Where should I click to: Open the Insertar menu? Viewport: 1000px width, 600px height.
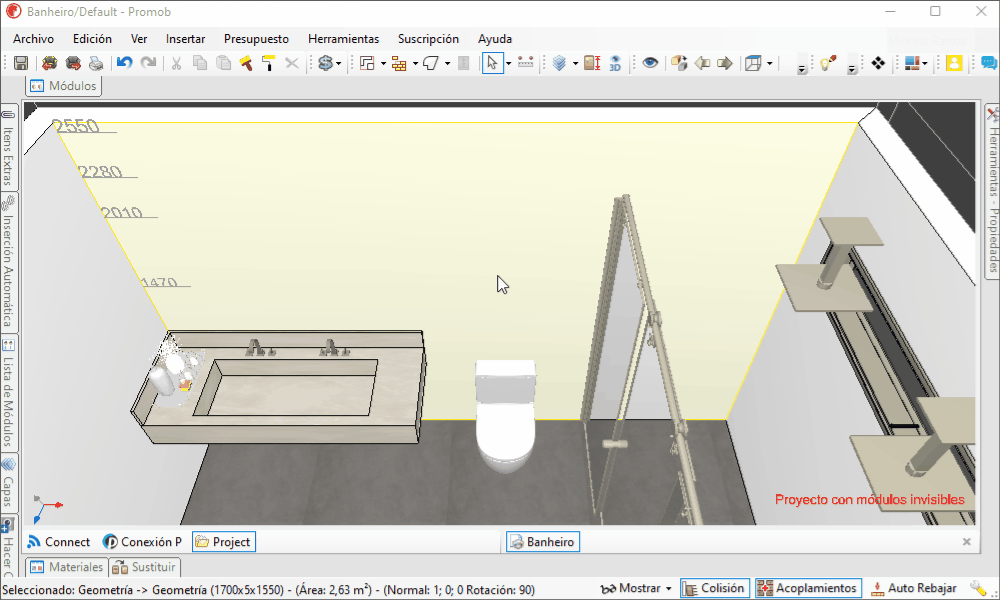pos(185,39)
